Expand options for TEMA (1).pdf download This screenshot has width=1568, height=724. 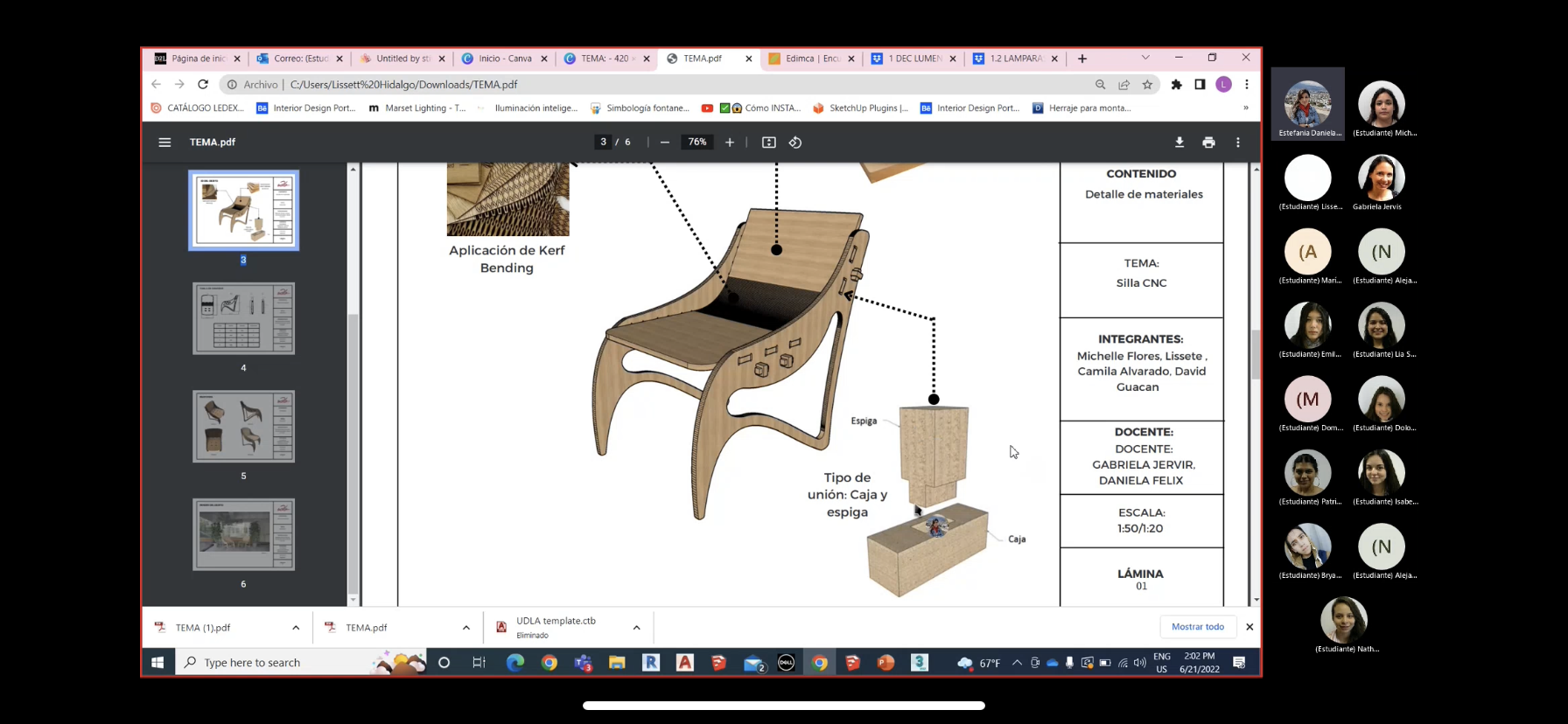coord(296,628)
